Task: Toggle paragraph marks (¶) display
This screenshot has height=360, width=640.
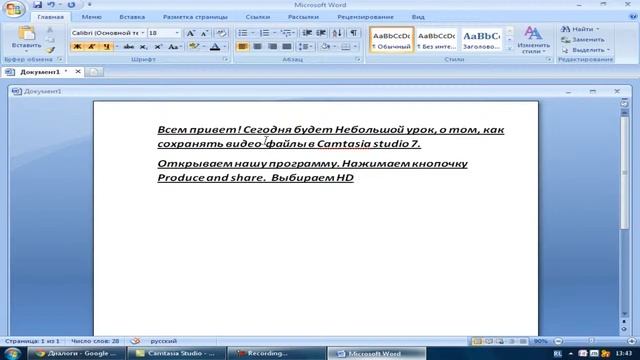Action: click(x=353, y=33)
